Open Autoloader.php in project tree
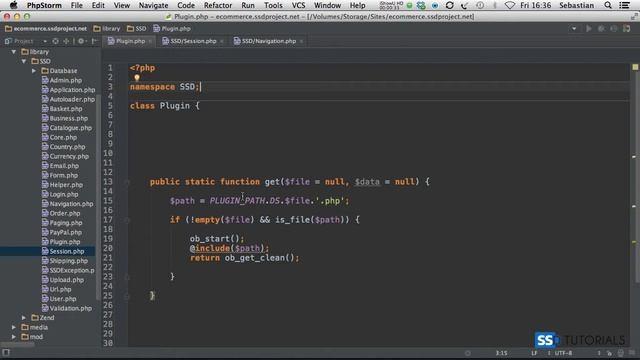640x360 pixels. pos(68,99)
